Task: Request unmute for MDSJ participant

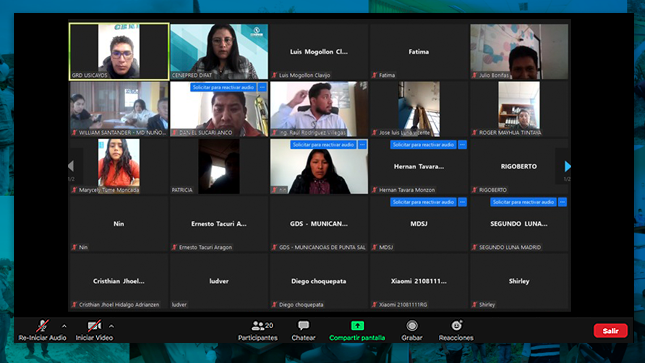Action: click(x=423, y=202)
